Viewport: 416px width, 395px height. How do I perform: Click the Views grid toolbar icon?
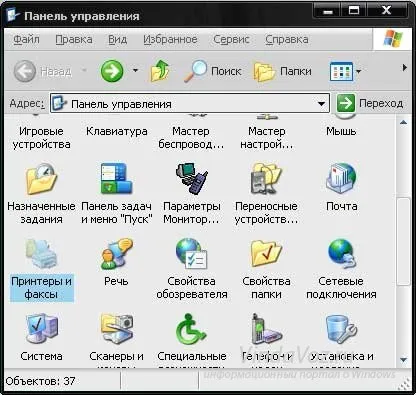coord(341,71)
